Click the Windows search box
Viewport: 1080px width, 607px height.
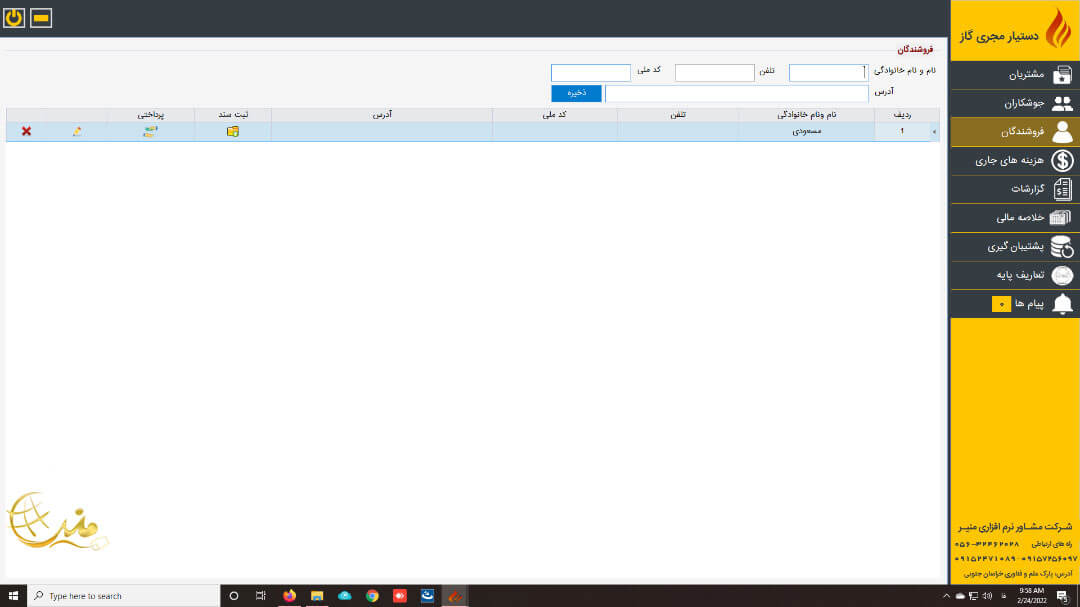(x=120, y=595)
